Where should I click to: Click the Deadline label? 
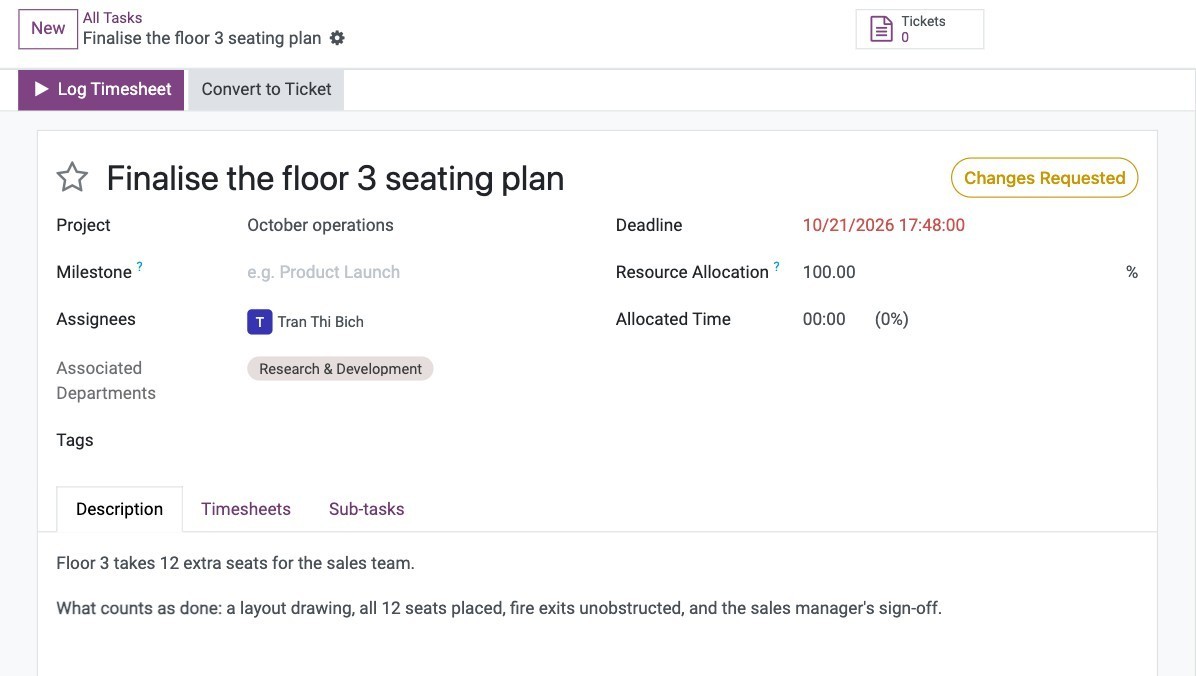(649, 225)
